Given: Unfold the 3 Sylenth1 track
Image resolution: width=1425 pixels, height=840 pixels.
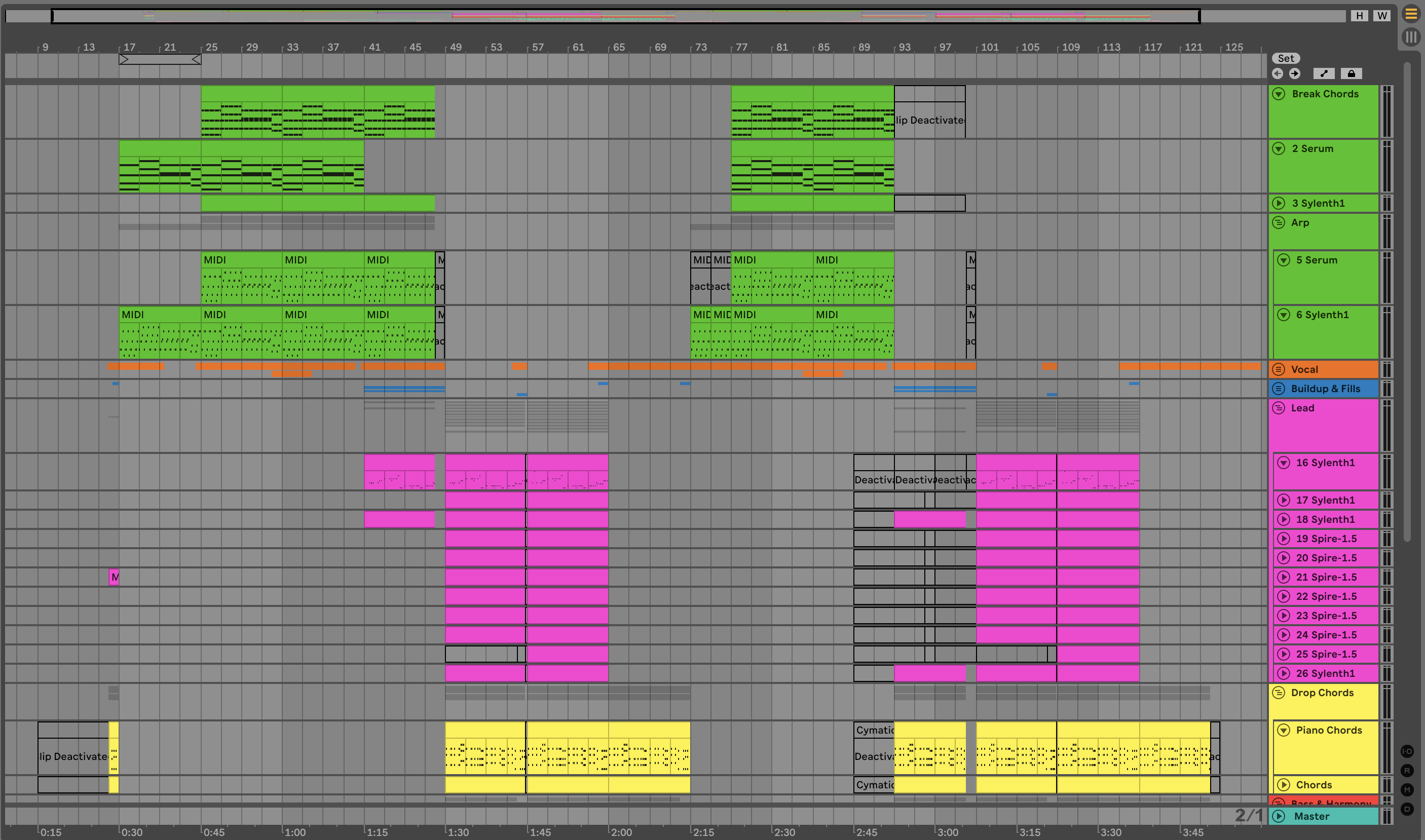Looking at the screenshot, I should pos(1279,203).
